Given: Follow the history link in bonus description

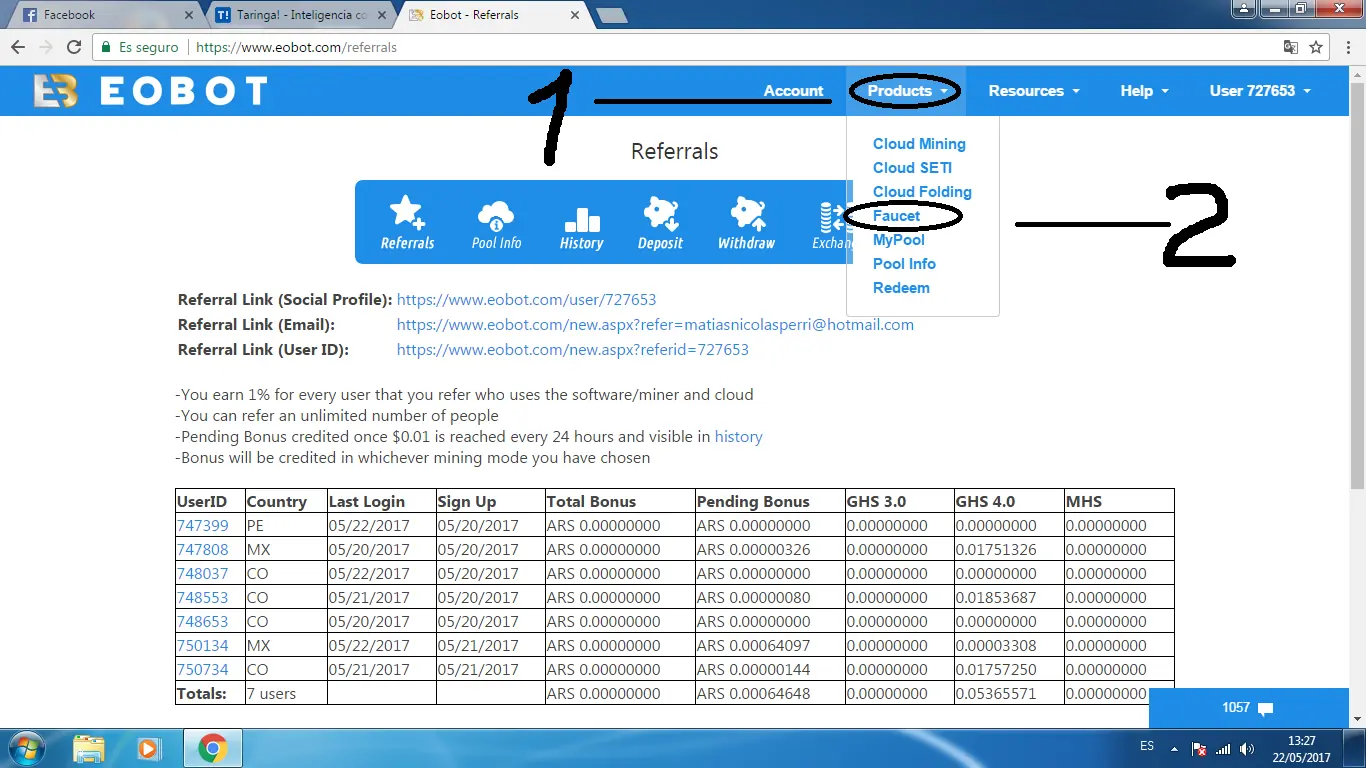Looking at the screenshot, I should click(738, 437).
